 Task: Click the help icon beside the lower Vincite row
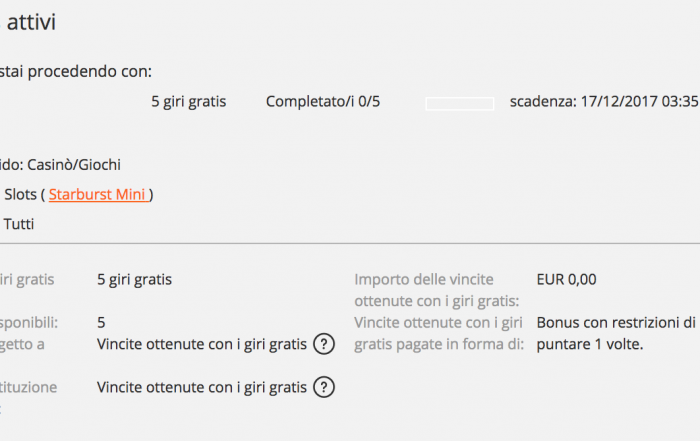pyautogui.click(x=324, y=387)
